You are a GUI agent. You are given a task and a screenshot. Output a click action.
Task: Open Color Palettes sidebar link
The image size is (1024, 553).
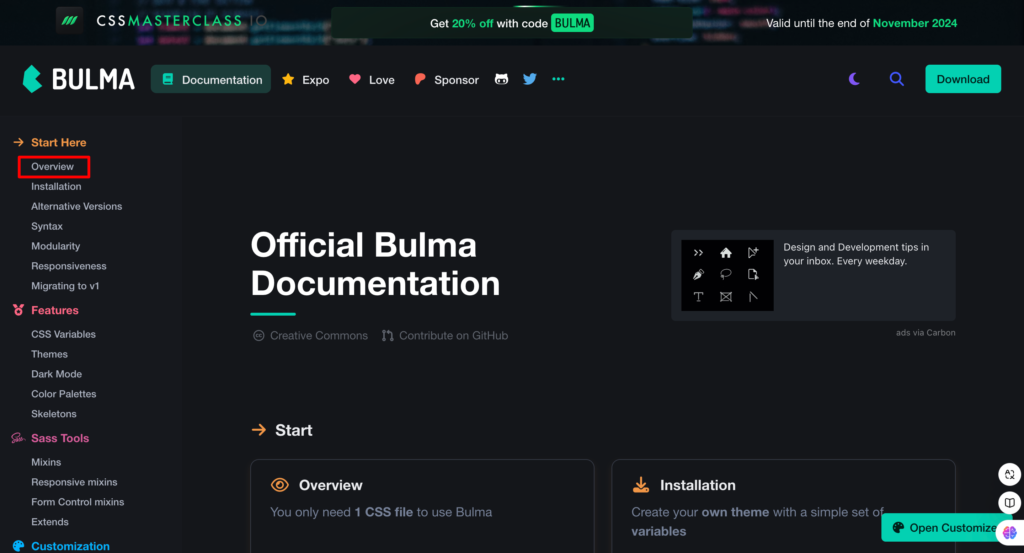click(x=64, y=394)
